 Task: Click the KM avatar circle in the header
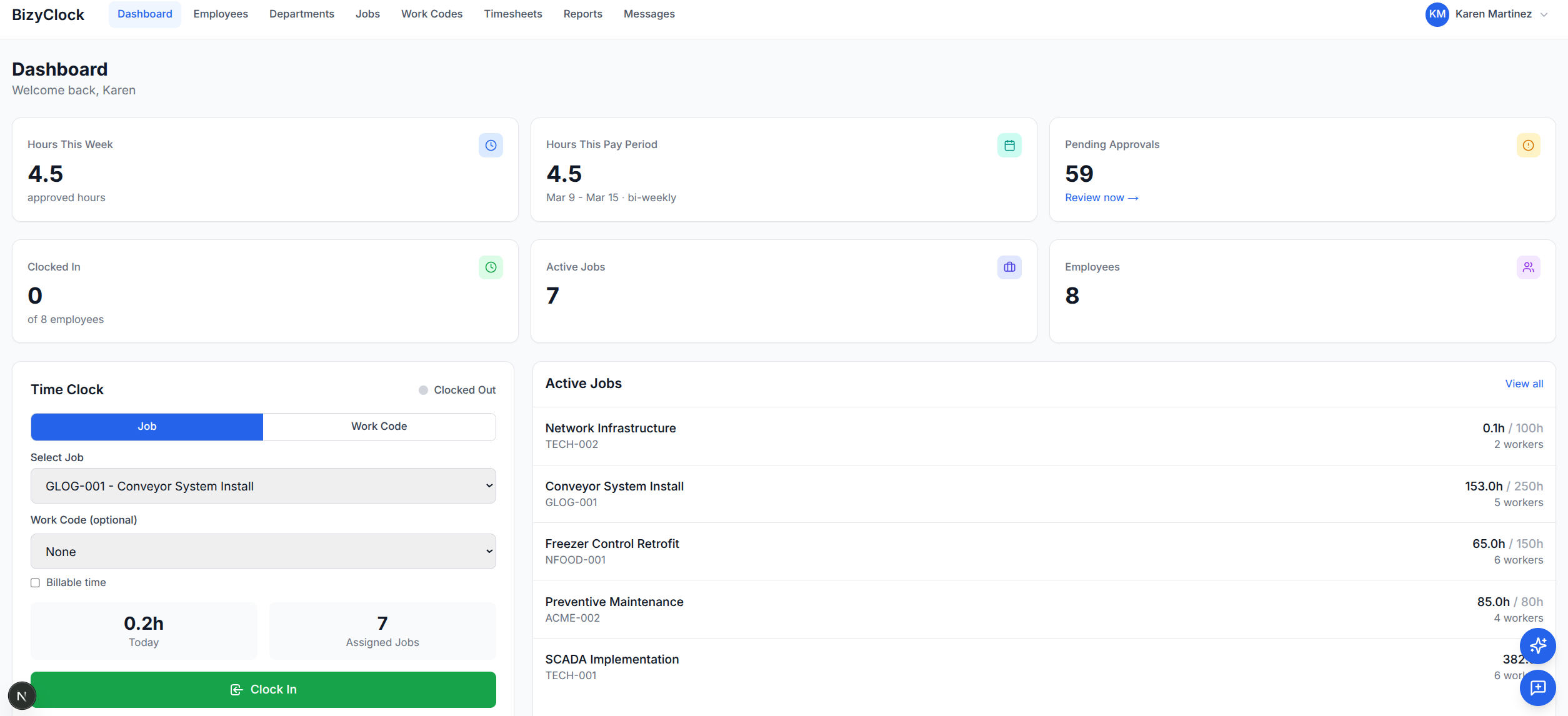(1436, 14)
